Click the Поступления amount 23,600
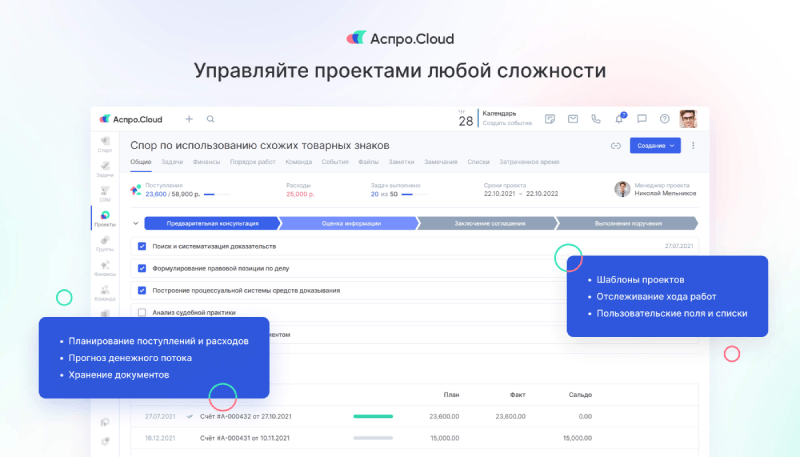Screen dimensions: 800x457 coord(156,194)
